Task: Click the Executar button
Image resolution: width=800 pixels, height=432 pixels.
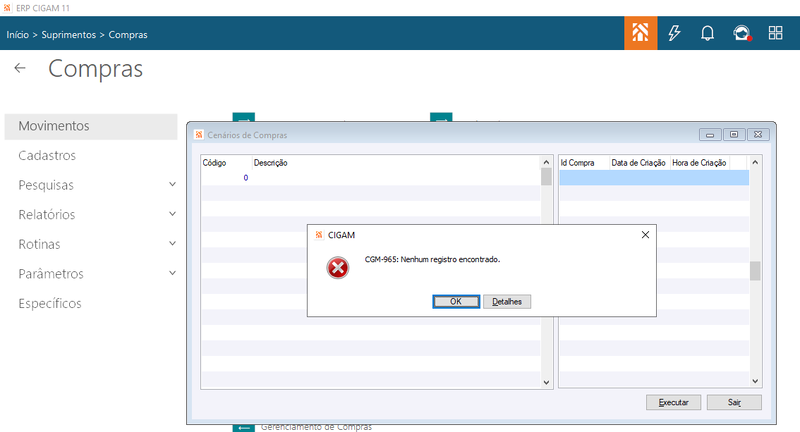Action: 673,402
